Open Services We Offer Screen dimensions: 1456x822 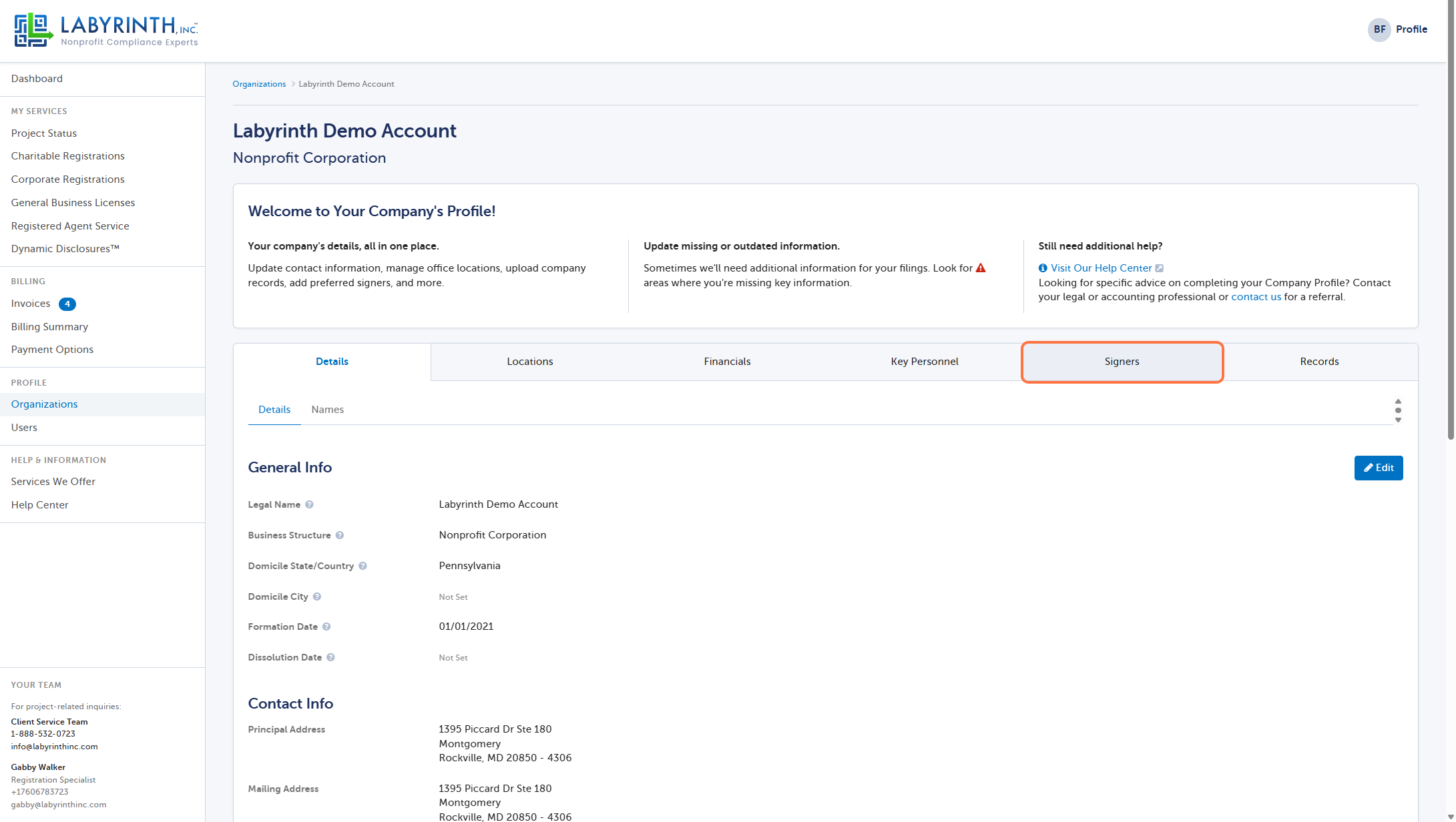[53, 482]
